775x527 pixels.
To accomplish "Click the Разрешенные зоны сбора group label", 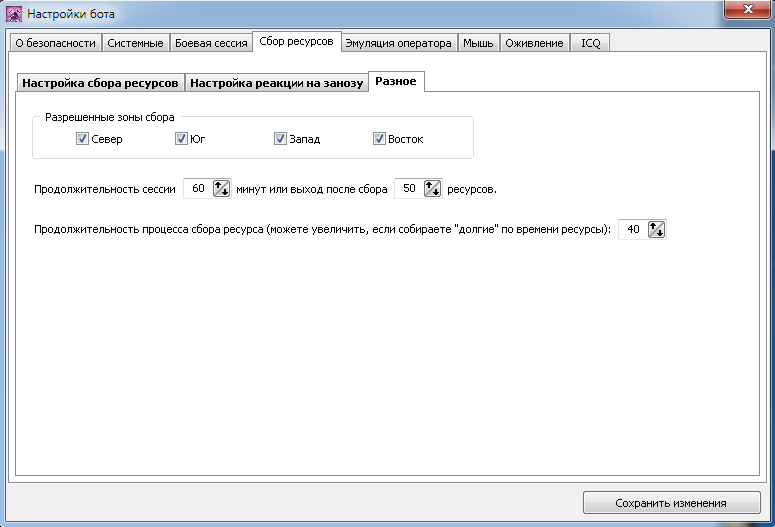I will (110, 117).
